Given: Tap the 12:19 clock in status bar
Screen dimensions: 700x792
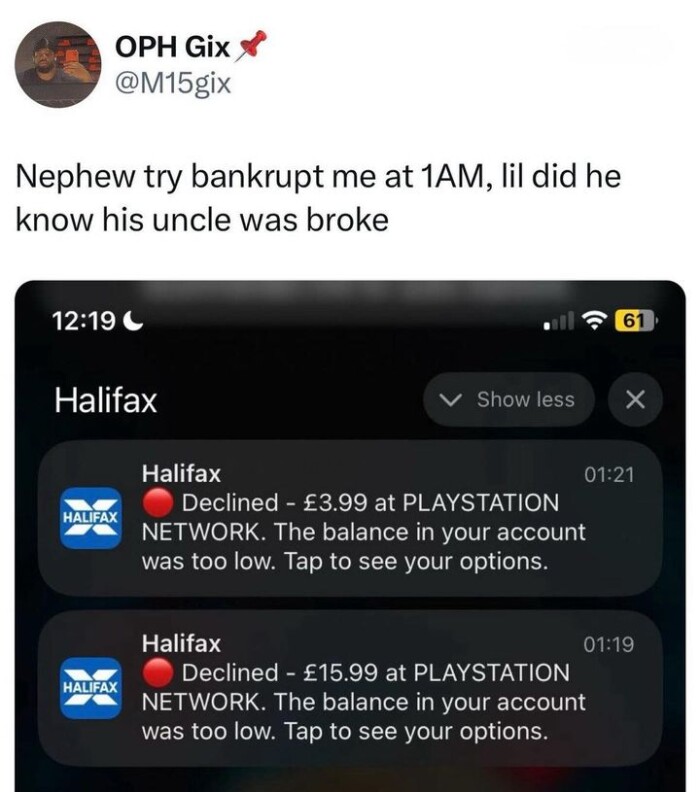Looking at the screenshot, I should point(84,321).
